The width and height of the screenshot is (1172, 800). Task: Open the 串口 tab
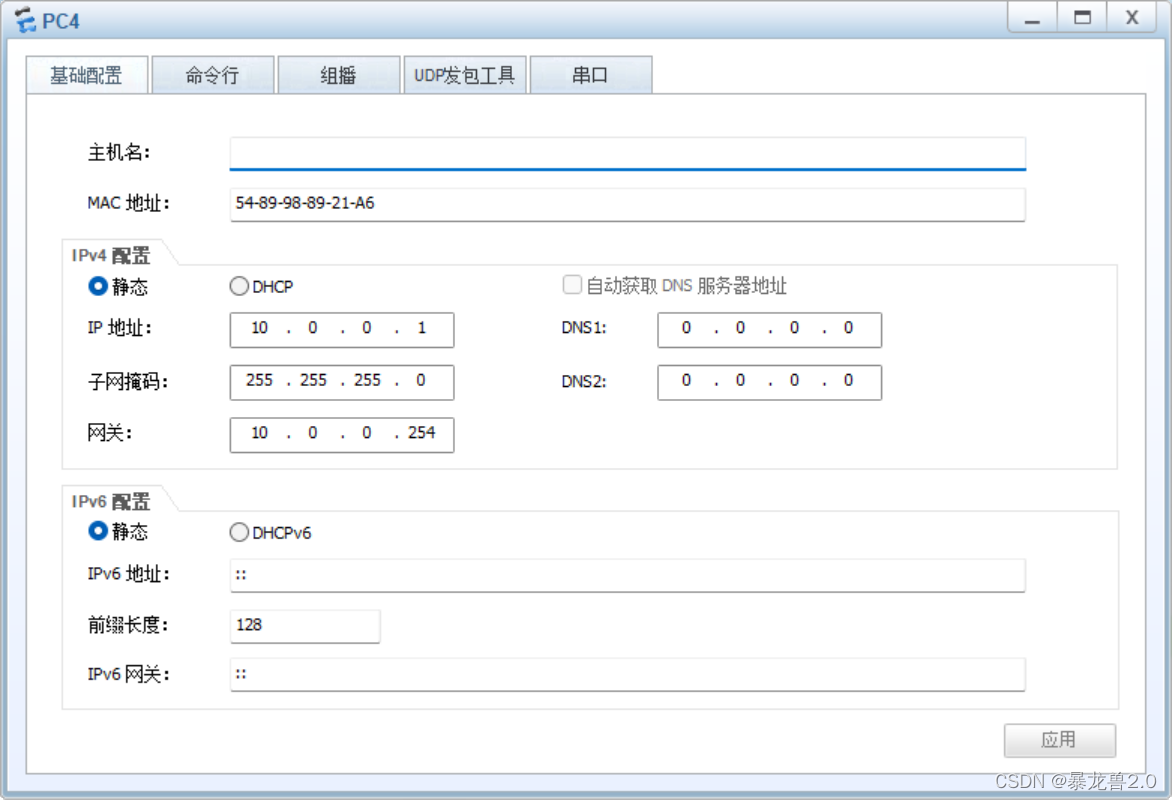point(590,75)
